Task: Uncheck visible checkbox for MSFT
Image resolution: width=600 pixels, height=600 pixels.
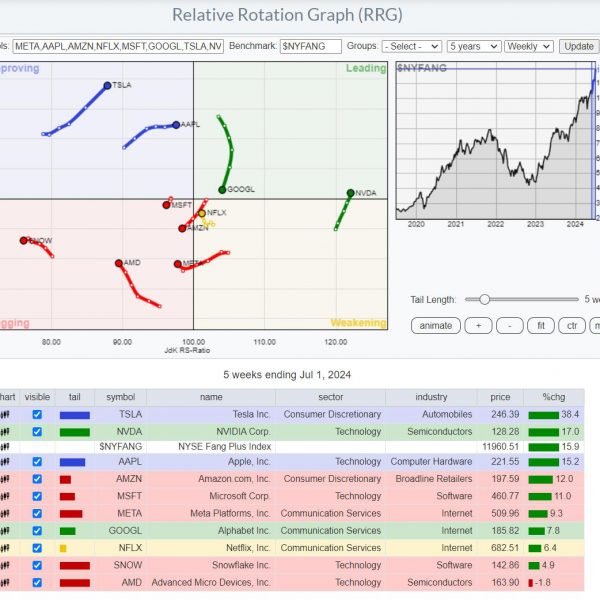Action: point(37,496)
